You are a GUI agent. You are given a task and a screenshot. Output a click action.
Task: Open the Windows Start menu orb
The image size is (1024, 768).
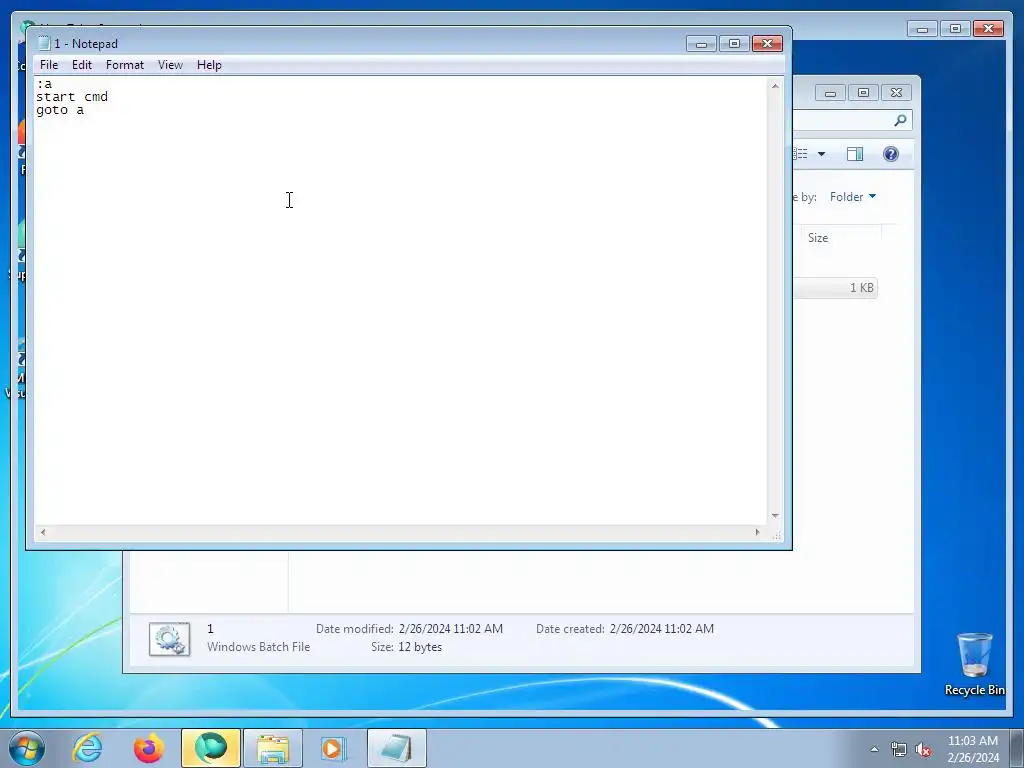coord(27,748)
